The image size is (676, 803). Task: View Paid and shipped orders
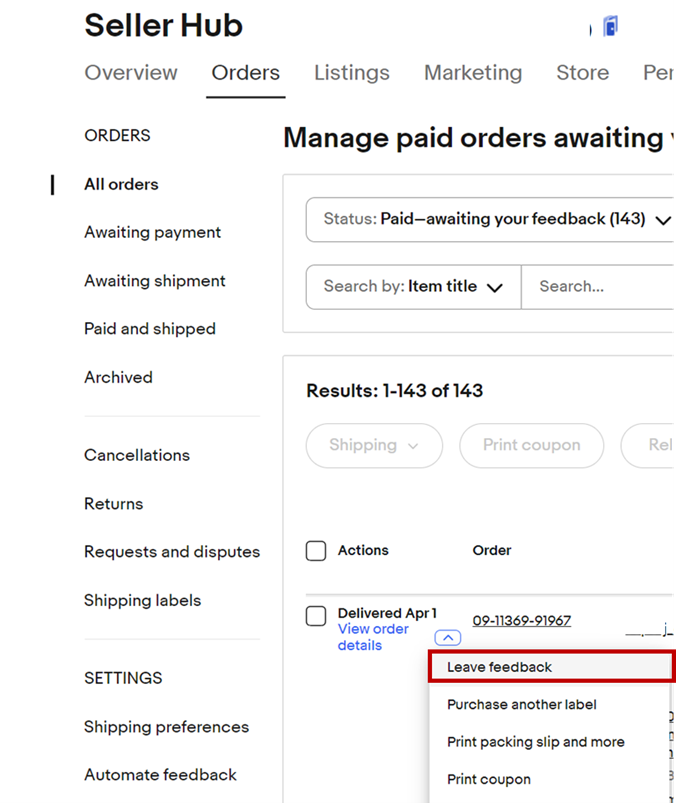point(150,329)
